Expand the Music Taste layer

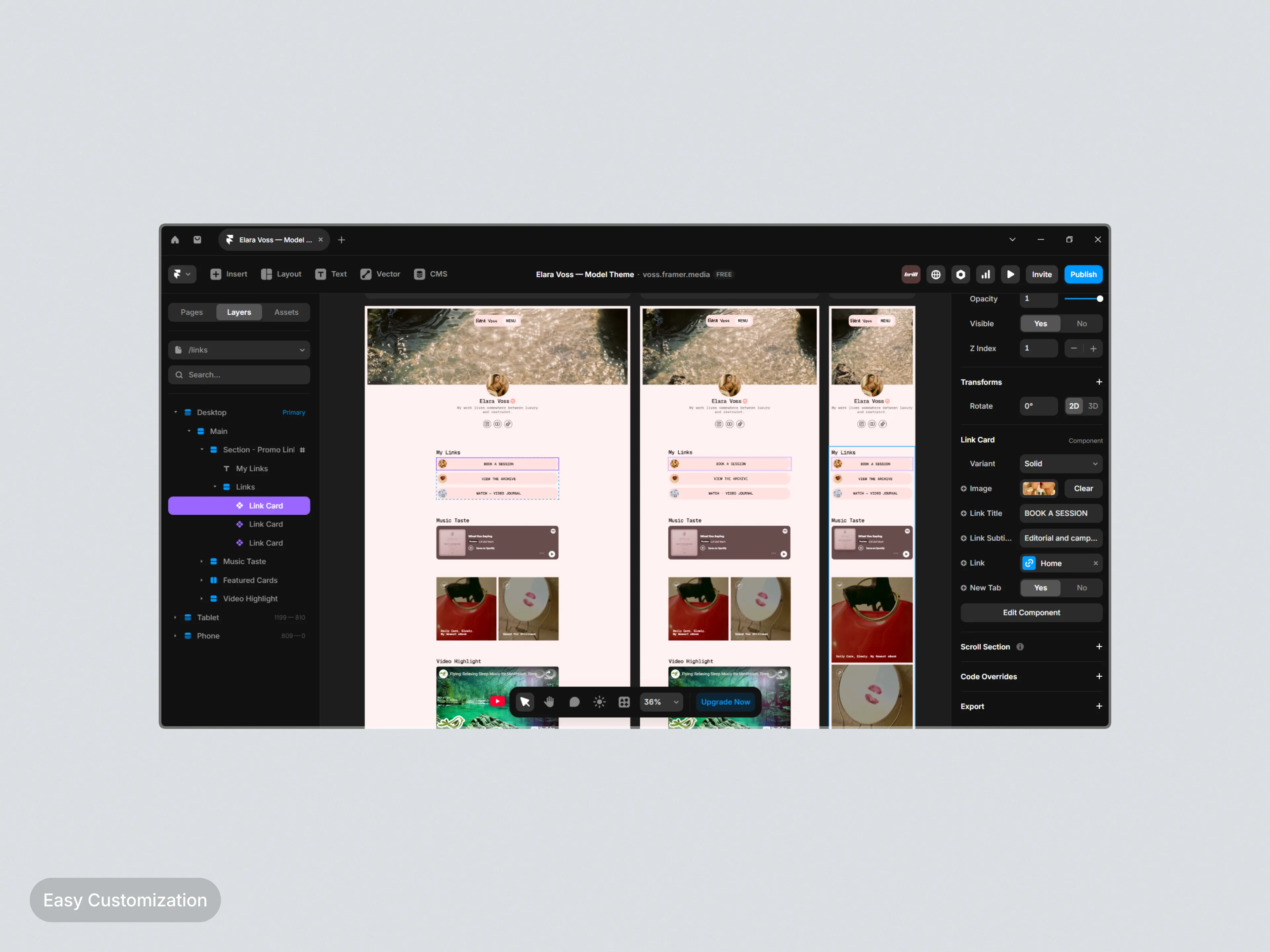(201, 561)
